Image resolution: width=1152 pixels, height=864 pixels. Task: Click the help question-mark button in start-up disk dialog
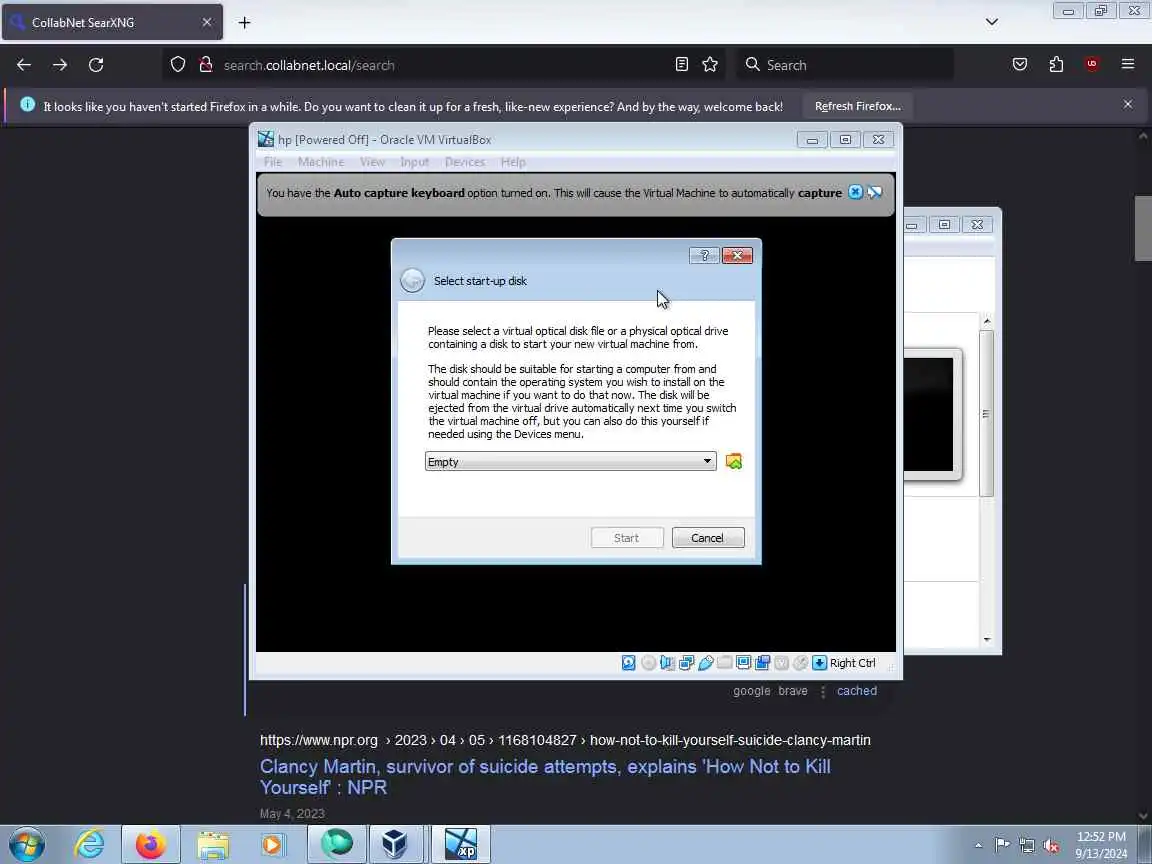pos(705,255)
